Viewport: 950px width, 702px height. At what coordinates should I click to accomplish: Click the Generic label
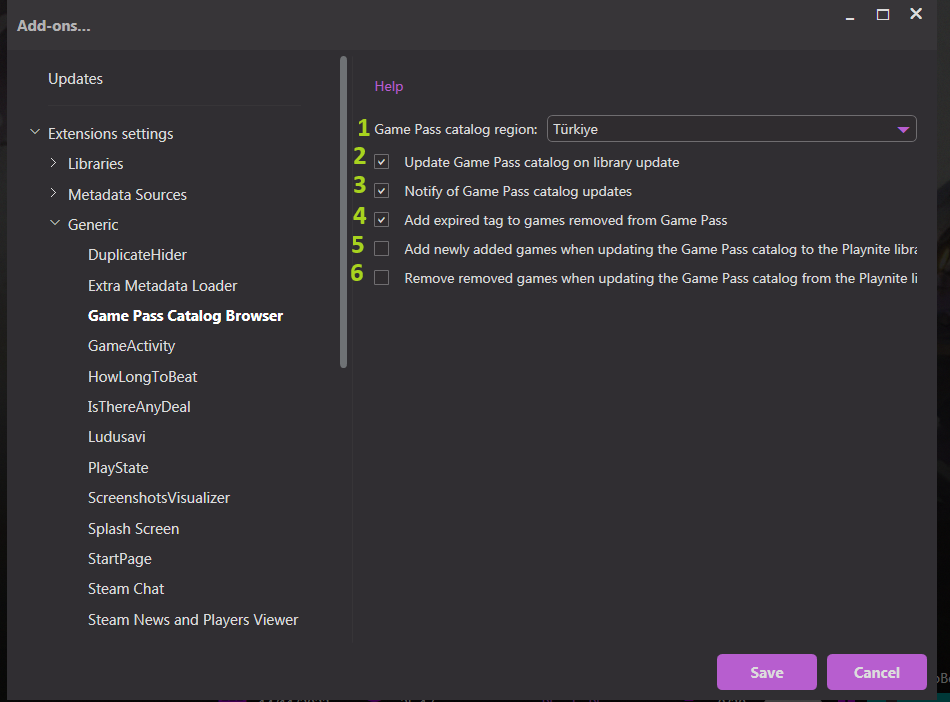(x=93, y=225)
